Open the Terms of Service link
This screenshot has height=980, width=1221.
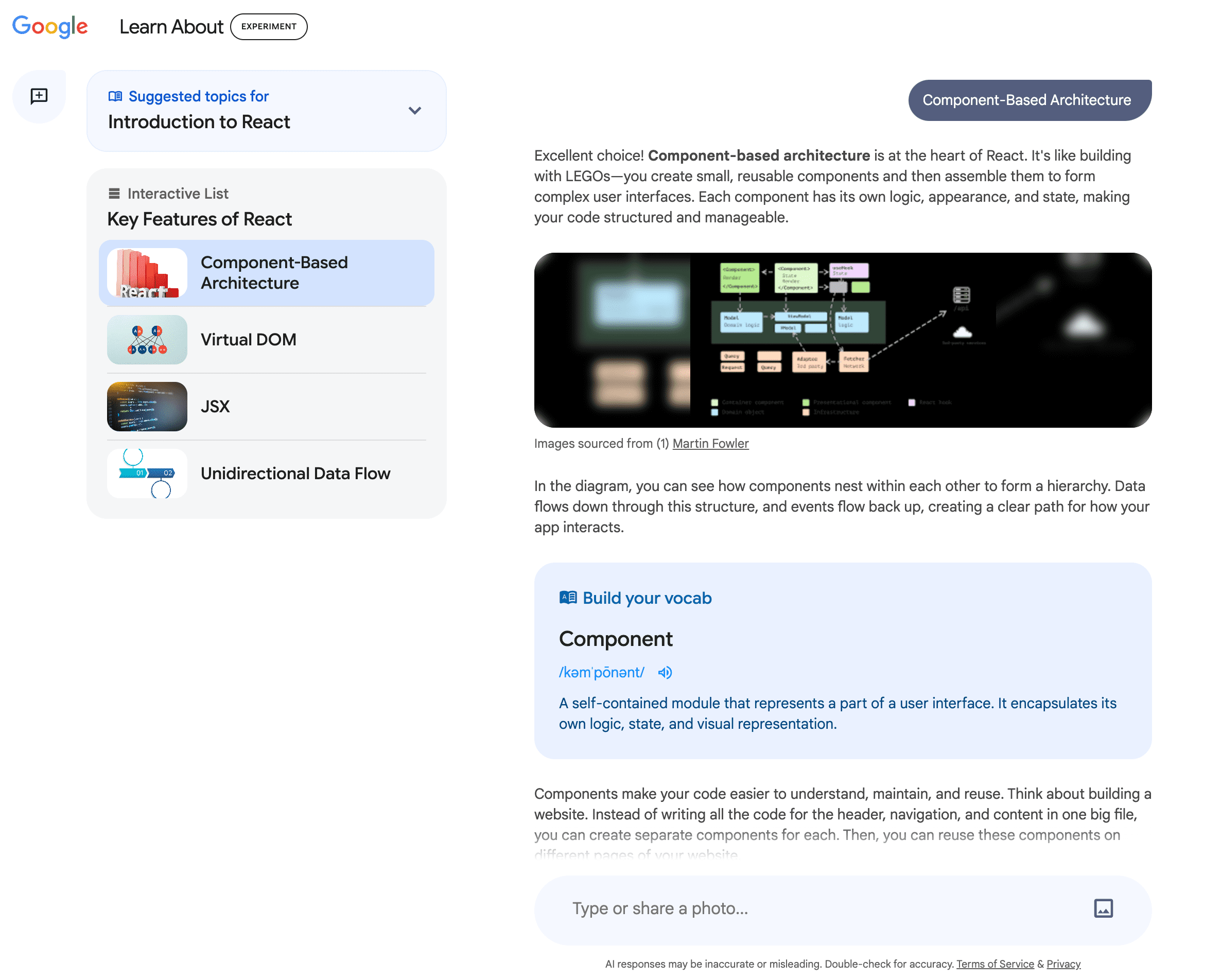[x=995, y=964]
